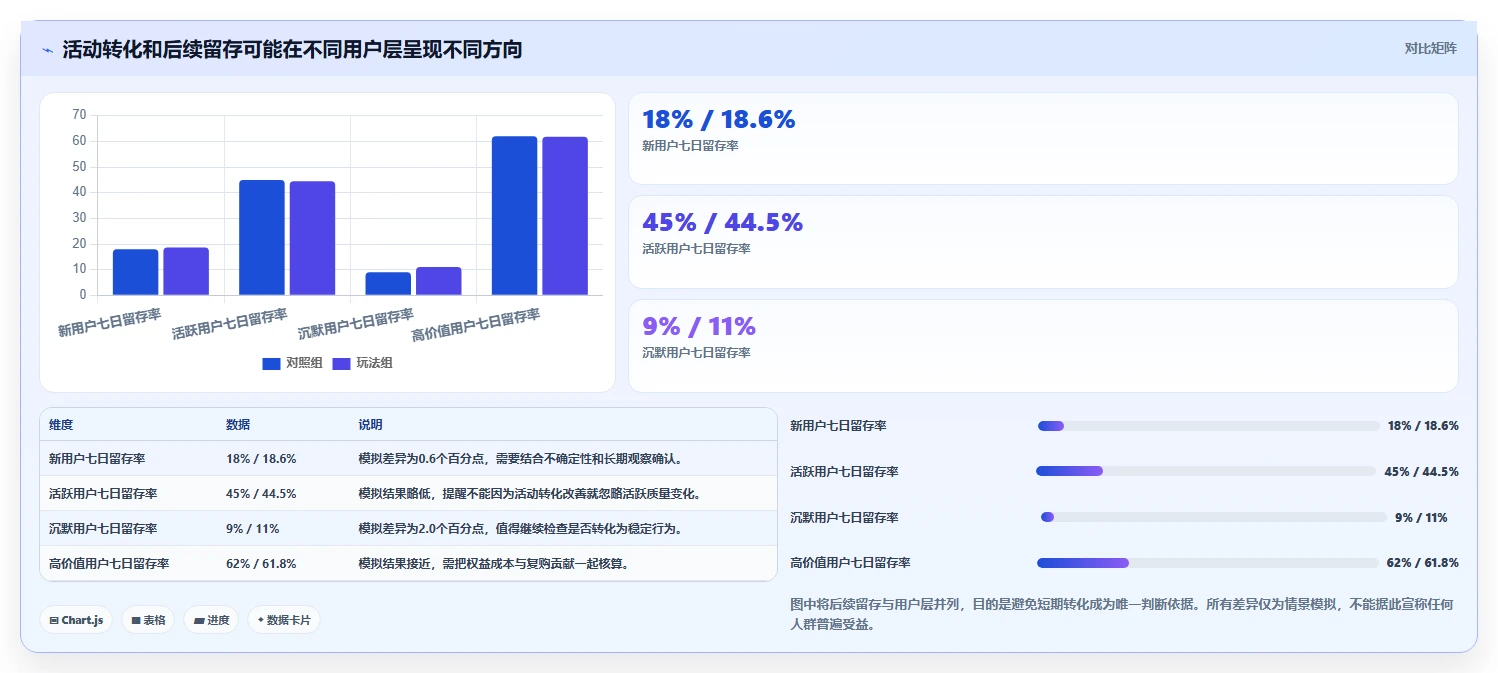
Task: Click table value 45% / 44.5%
Action: tap(261, 494)
